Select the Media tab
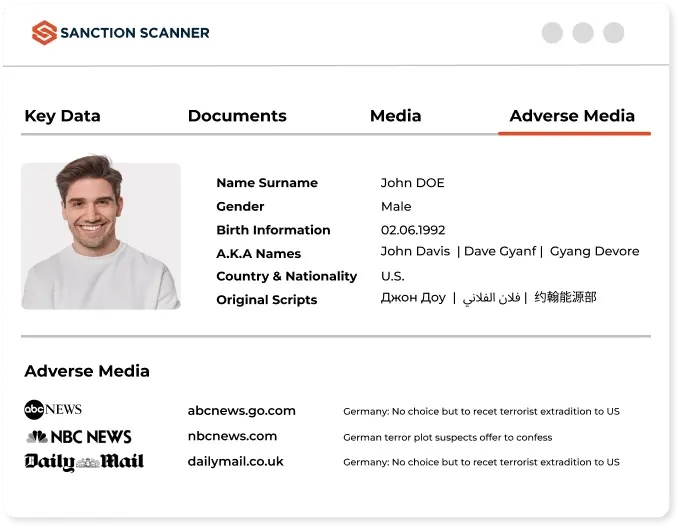Screen dimensions: 680x528 tap(395, 116)
